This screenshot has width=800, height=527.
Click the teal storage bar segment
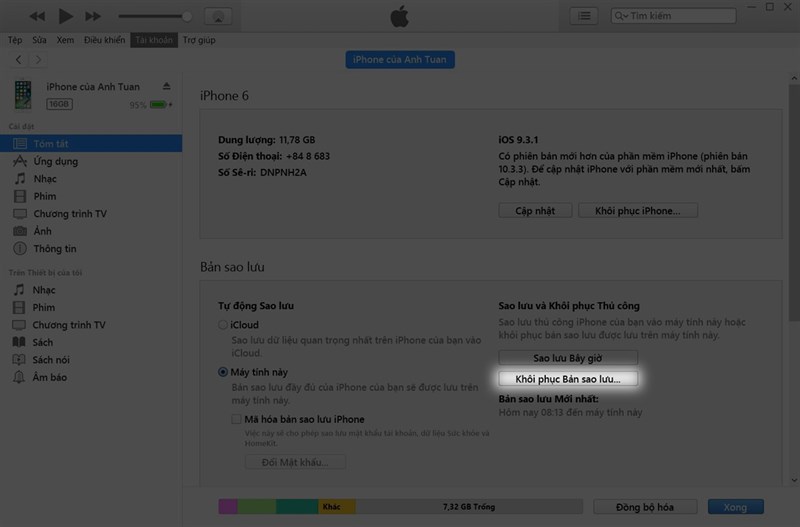click(297, 507)
